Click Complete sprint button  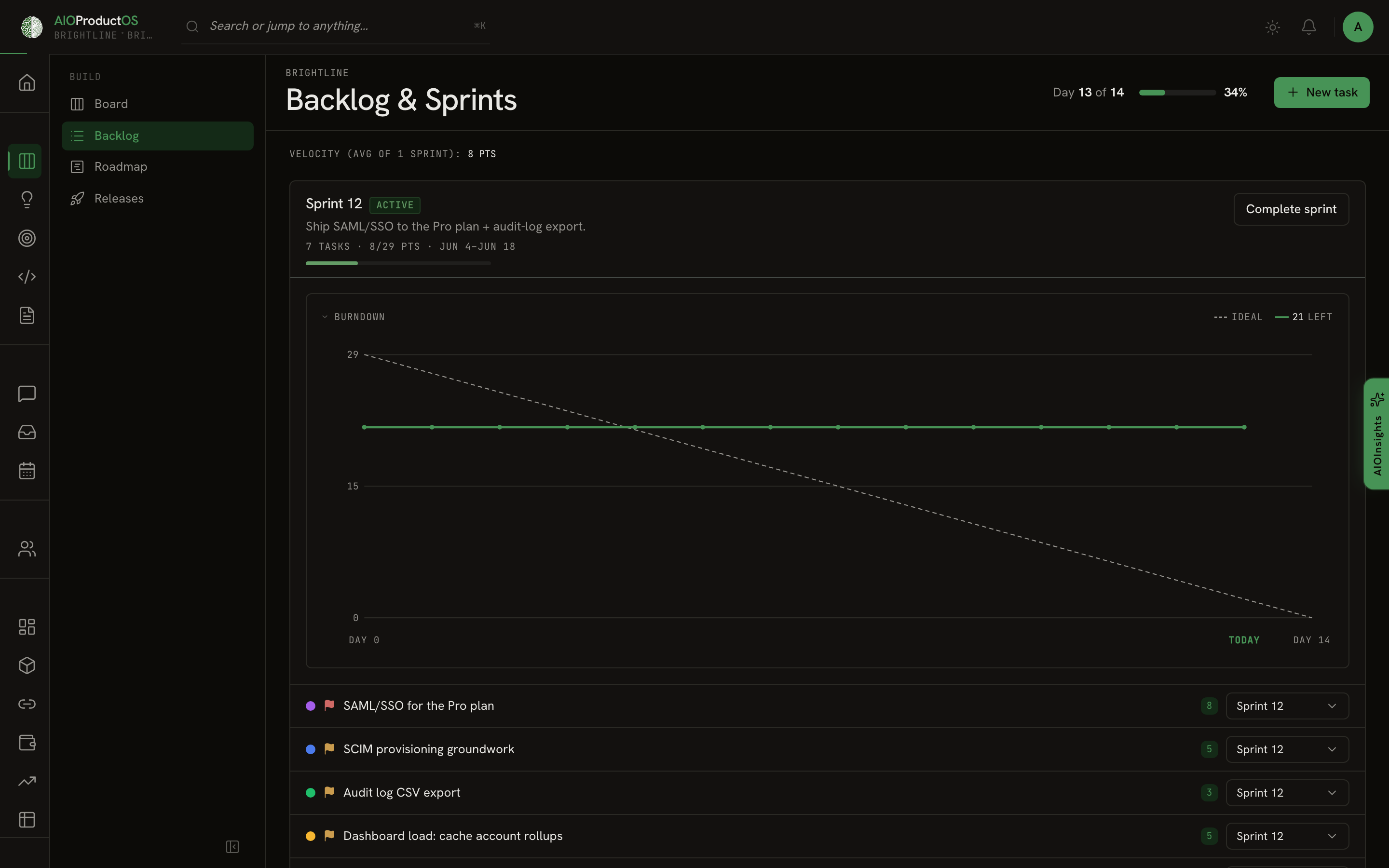[1291, 209]
